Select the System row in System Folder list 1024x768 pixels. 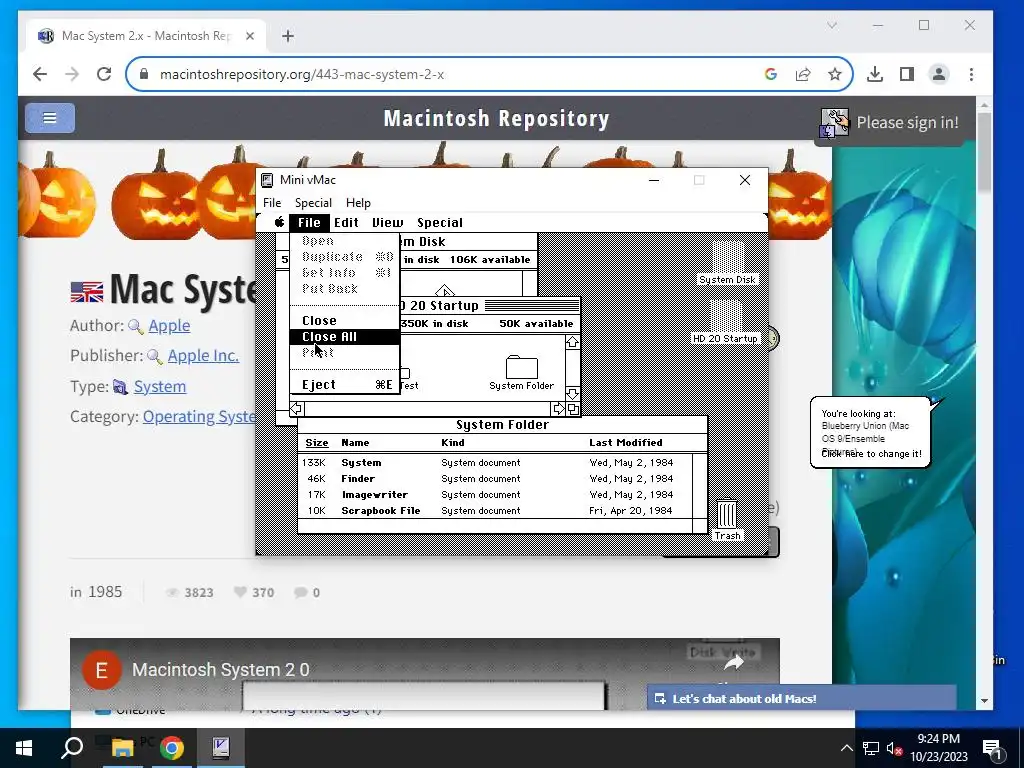[494, 462]
